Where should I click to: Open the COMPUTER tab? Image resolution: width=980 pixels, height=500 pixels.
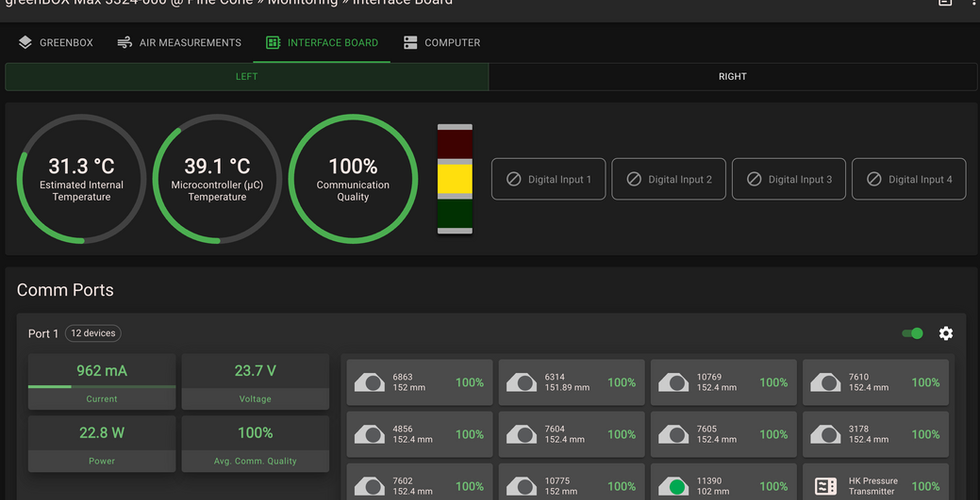click(441, 42)
